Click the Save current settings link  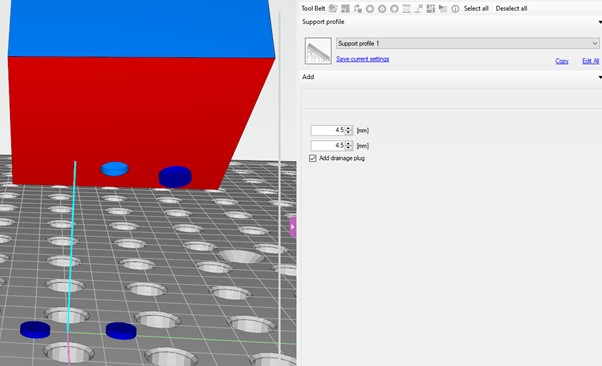tap(362, 59)
